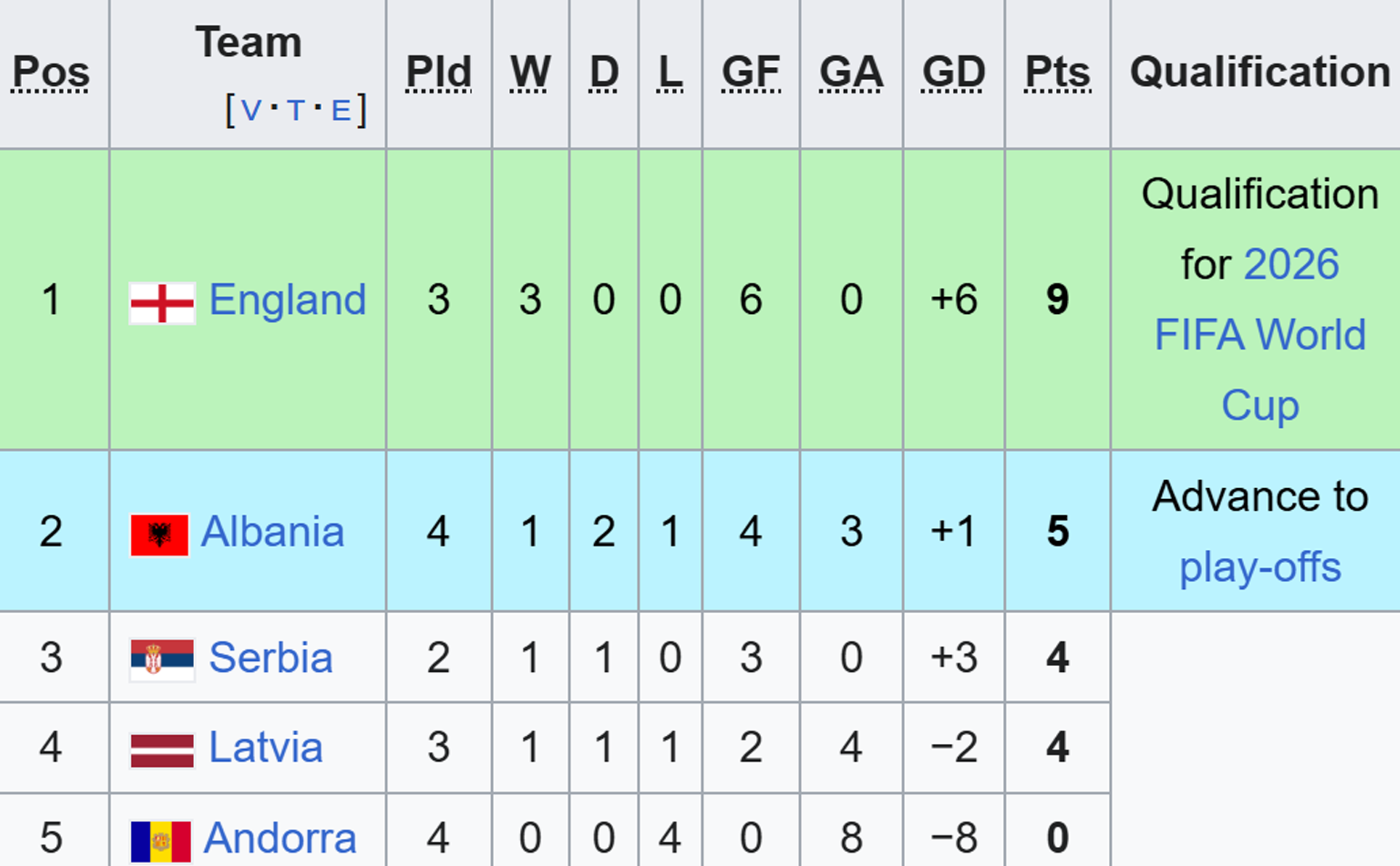Click the GF column header abbreviation
This screenshot has width=1400, height=866.
click(751, 72)
